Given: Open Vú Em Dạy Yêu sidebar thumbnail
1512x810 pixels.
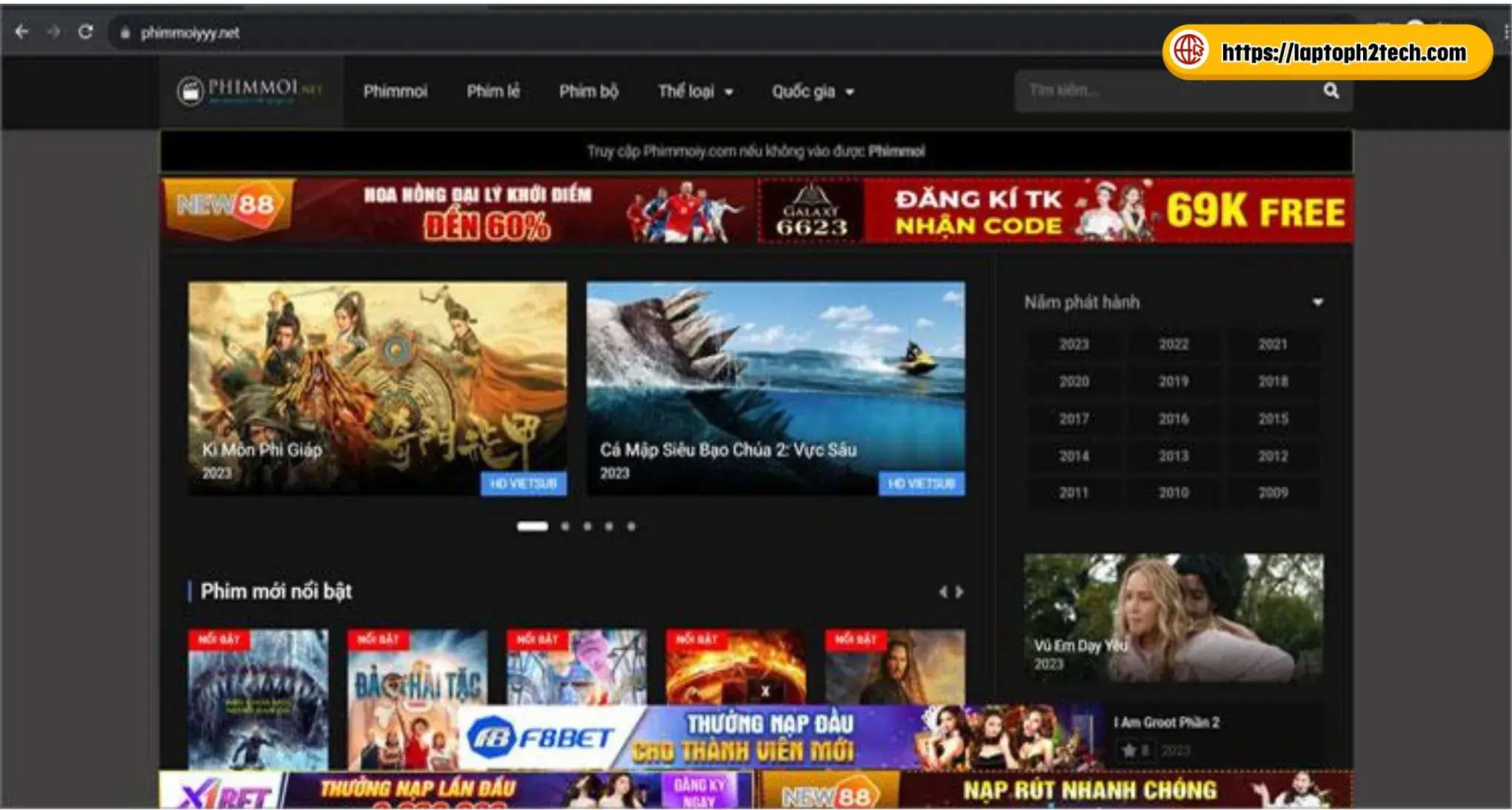Looking at the screenshot, I should [x=1173, y=617].
